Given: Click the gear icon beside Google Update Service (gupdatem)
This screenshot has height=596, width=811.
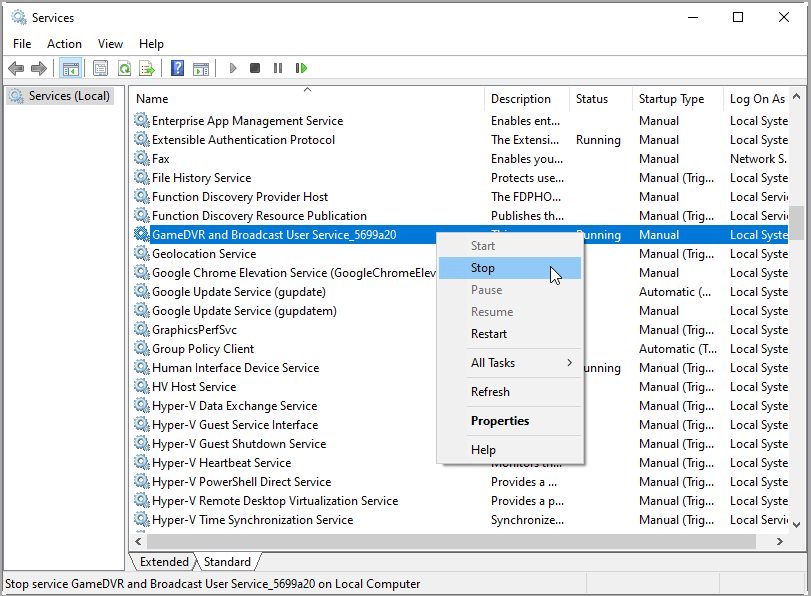Looking at the screenshot, I should click(142, 310).
